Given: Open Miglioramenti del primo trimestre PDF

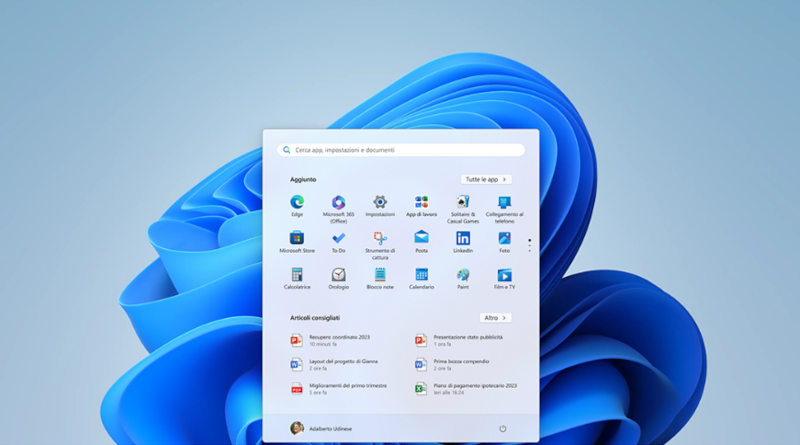Looking at the screenshot, I should coord(339,389).
